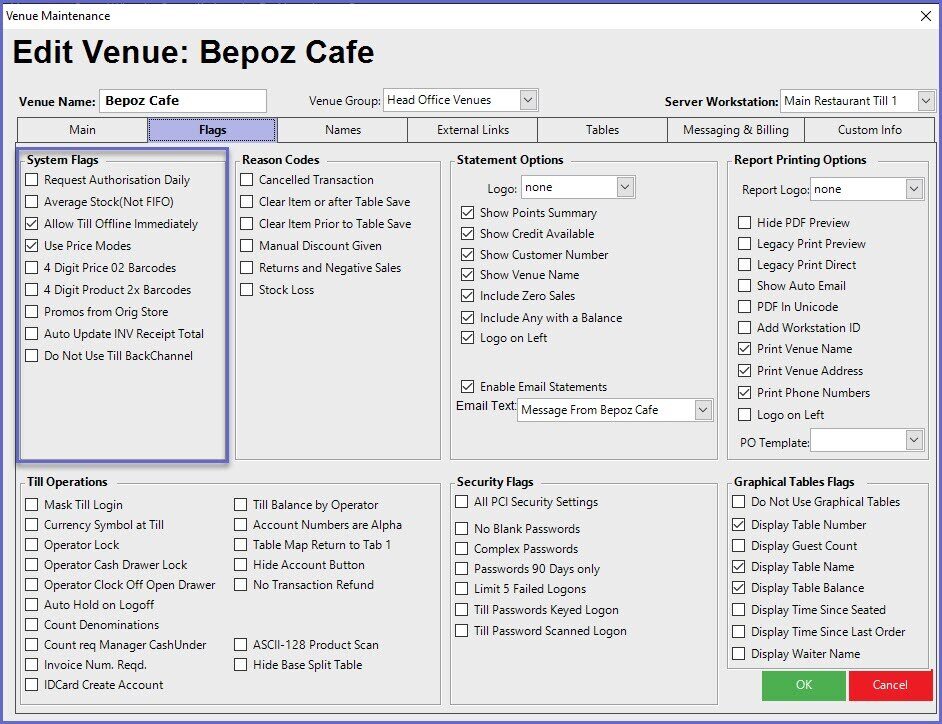
Task: Open the Venue Group dropdown
Action: [x=529, y=100]
